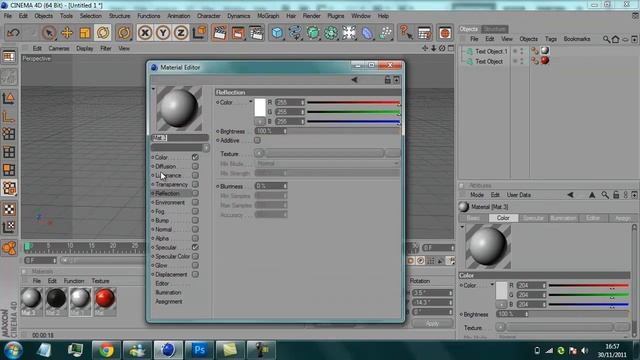Click the Apply button
The image size is (640, 360).
[x=432, y=324]
